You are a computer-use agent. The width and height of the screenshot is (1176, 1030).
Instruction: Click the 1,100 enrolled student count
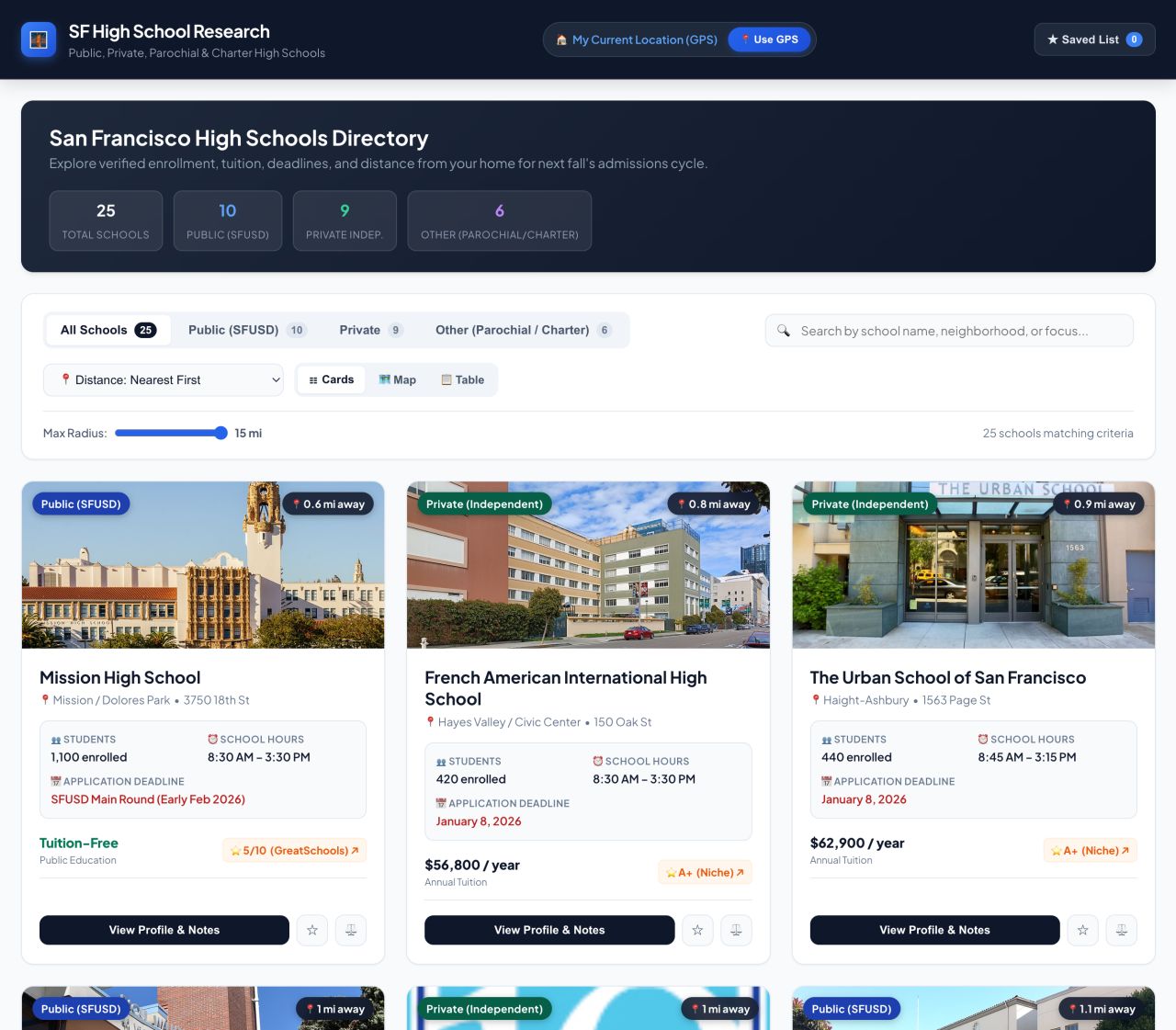89,757
